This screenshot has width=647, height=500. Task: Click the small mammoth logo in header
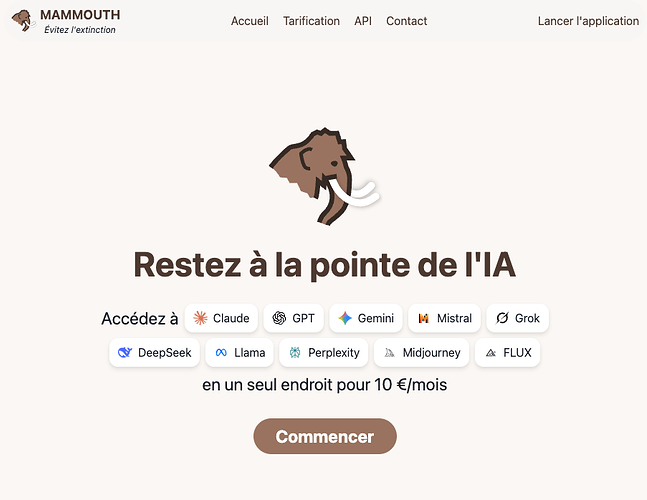pos(23,21)
